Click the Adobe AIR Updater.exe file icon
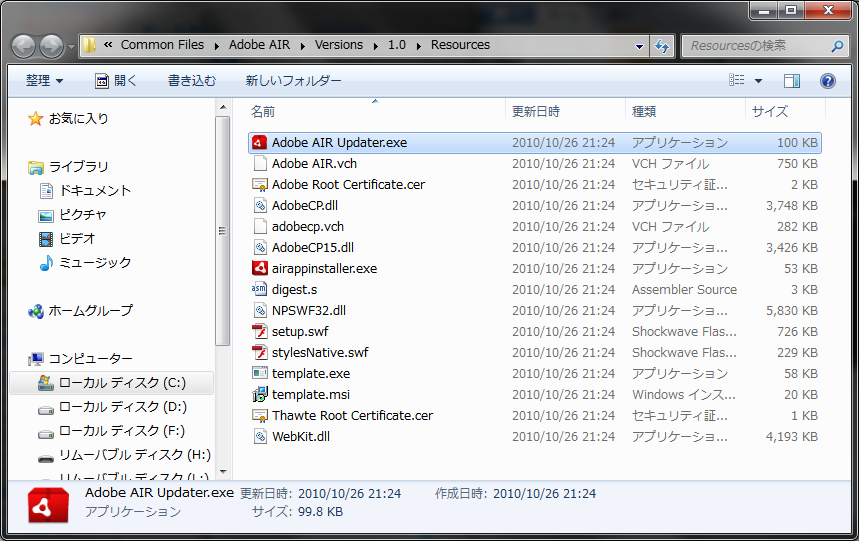The height and width of the screenshot is (541, 859). coord(259,143)
